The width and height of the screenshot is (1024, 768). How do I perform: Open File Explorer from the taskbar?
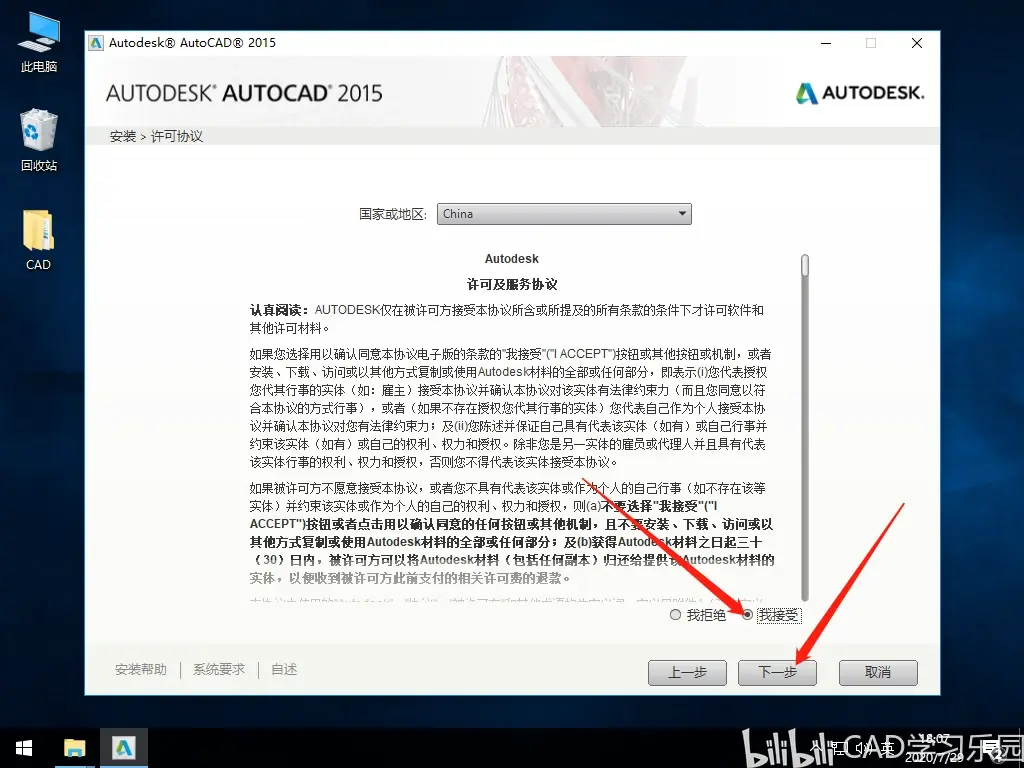(x=74, y=748)
